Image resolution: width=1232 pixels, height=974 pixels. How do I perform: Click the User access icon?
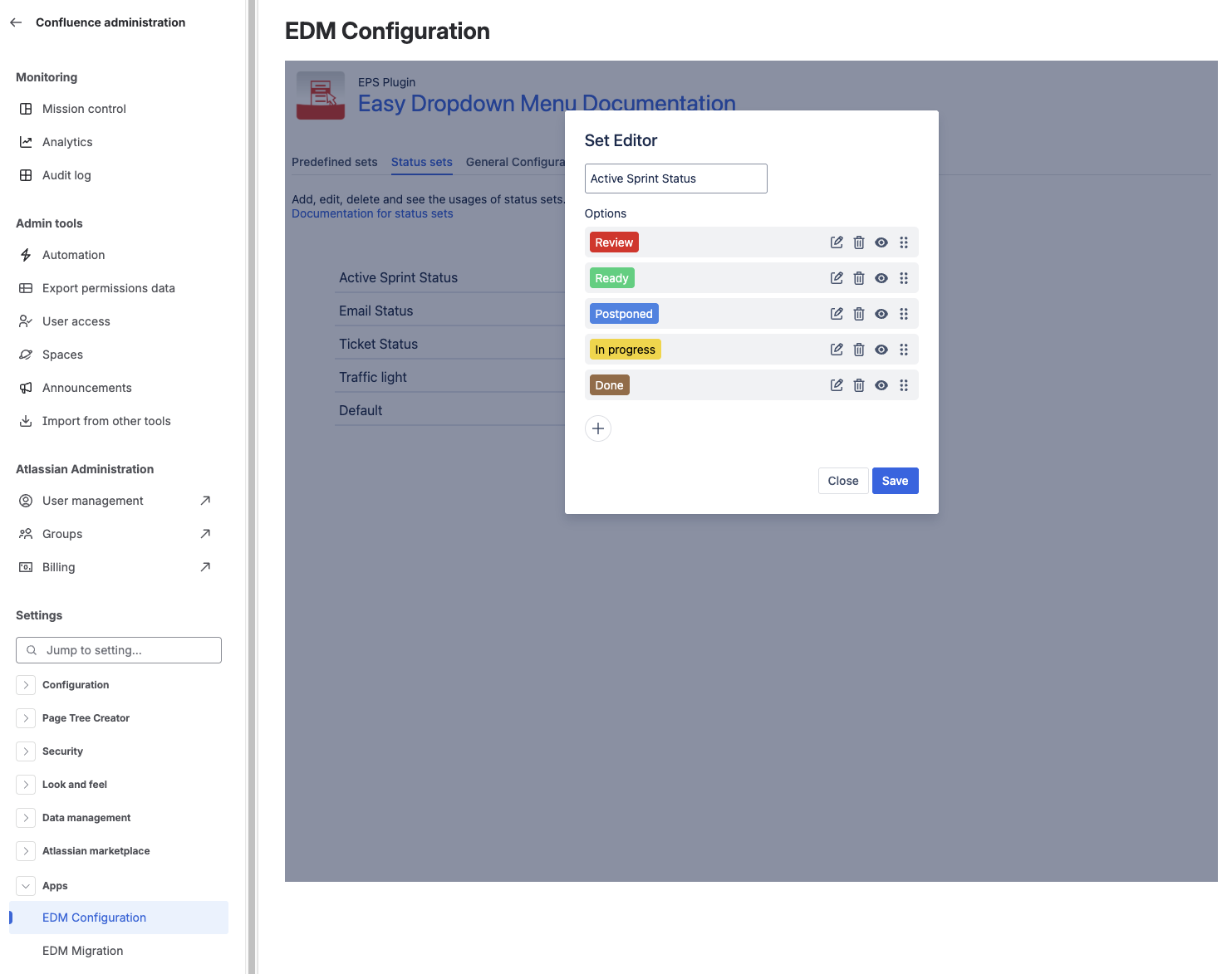coord(26,321)
